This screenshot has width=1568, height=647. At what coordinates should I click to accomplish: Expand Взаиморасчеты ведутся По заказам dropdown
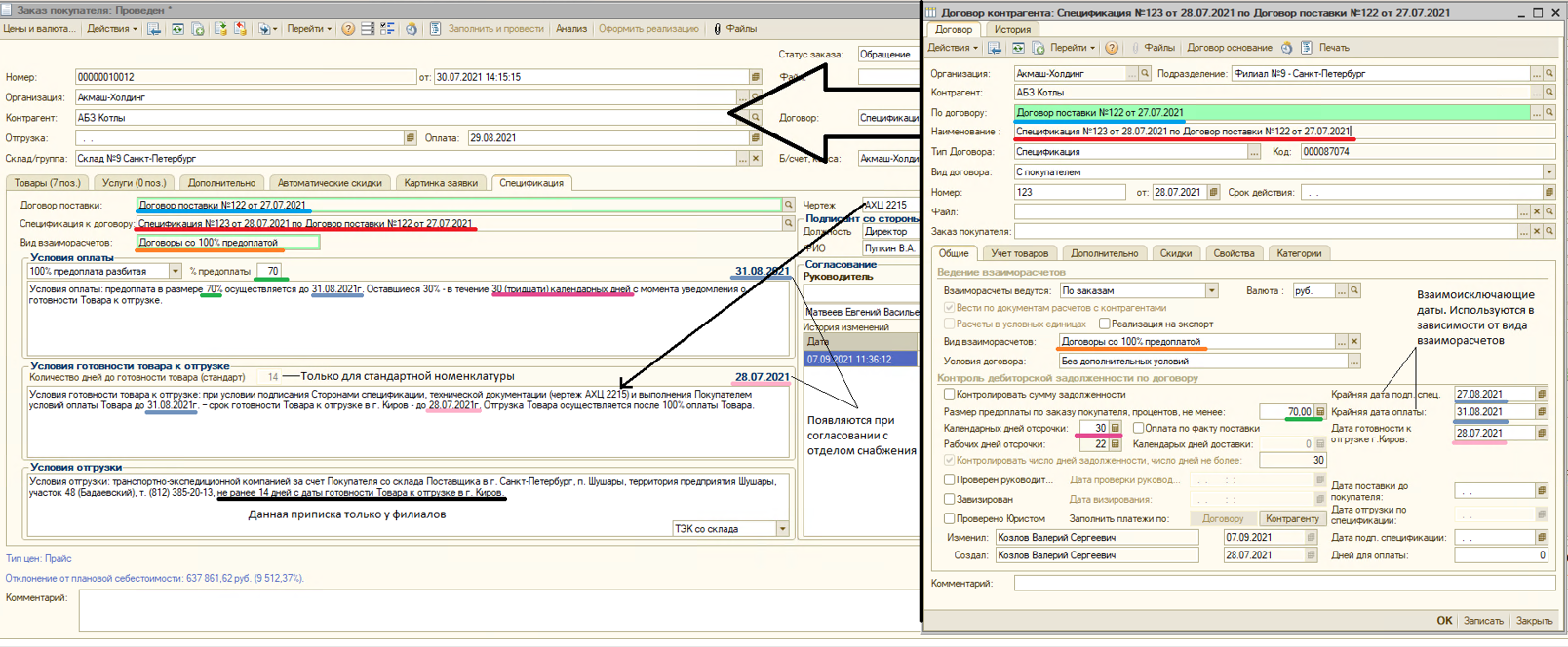pyautogui.click(x=1212, y=291)
